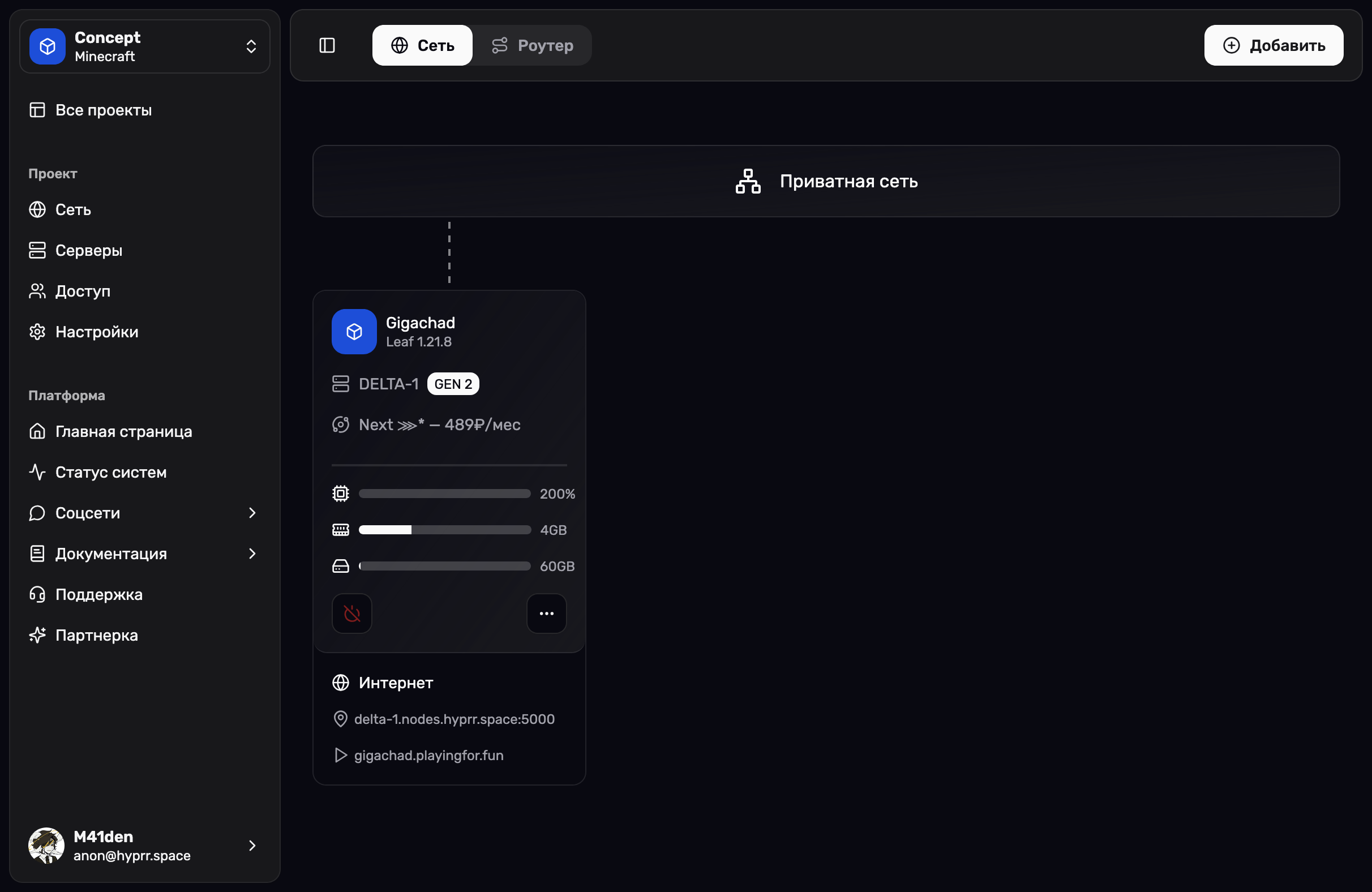
Task: Click the private network topology icon
Action: click(748, 181)
